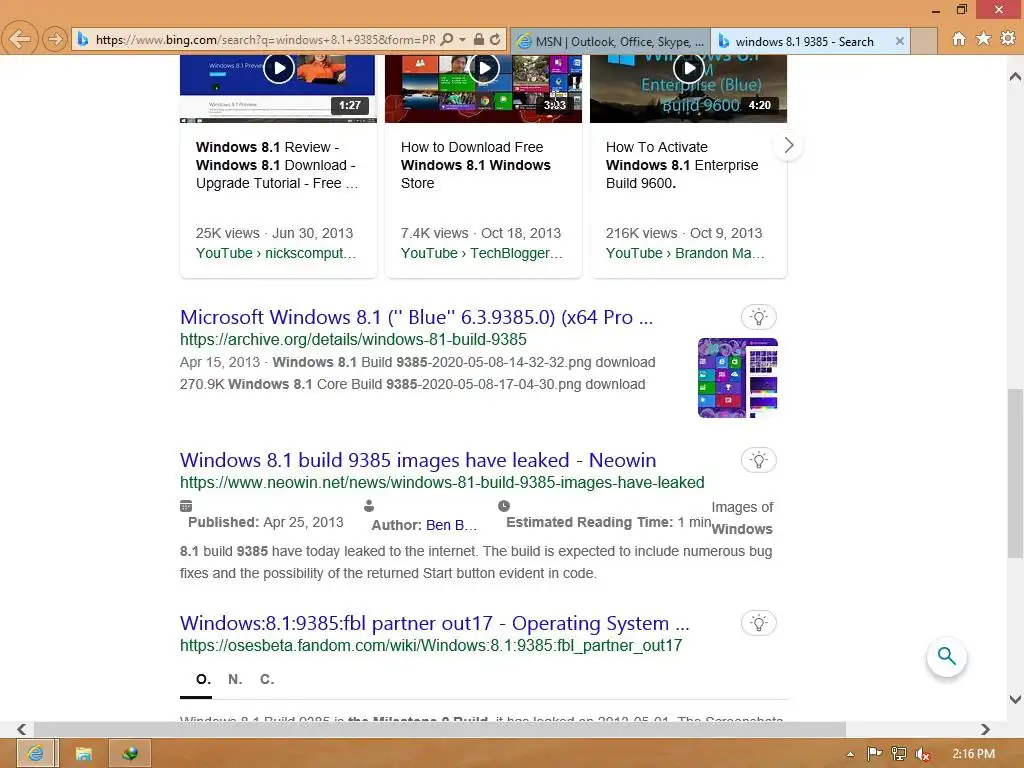Image resolution: width=1024 pixels, height=768 pixels.
Task: Click the calendar icon above Published date
Action: pos(186,506)
